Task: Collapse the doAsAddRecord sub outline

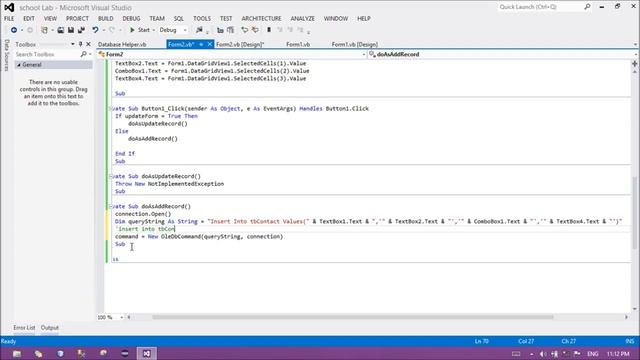Action: [x=110, y=207]
